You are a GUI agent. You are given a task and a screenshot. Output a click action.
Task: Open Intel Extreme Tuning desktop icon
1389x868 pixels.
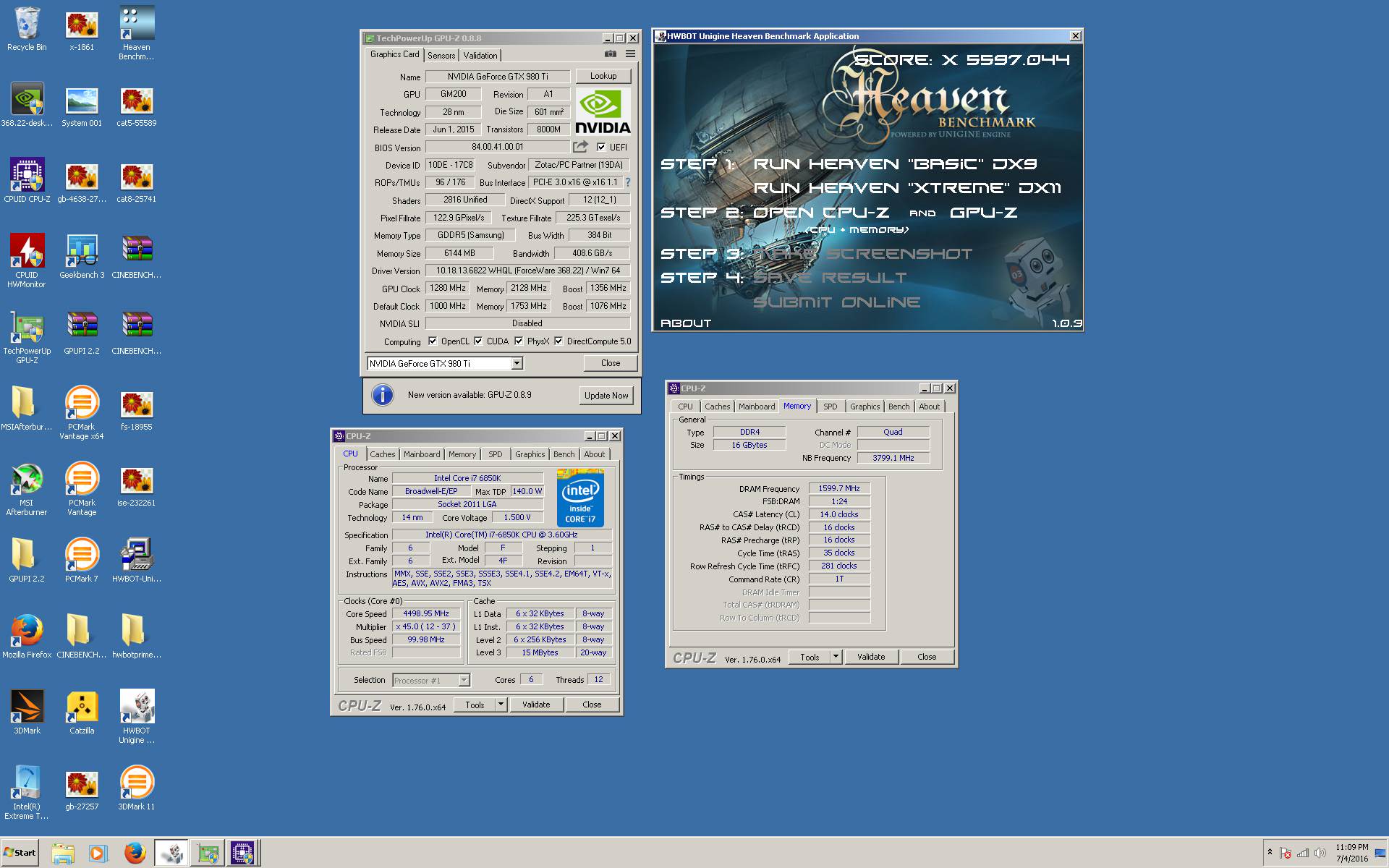tap(27, 793)
